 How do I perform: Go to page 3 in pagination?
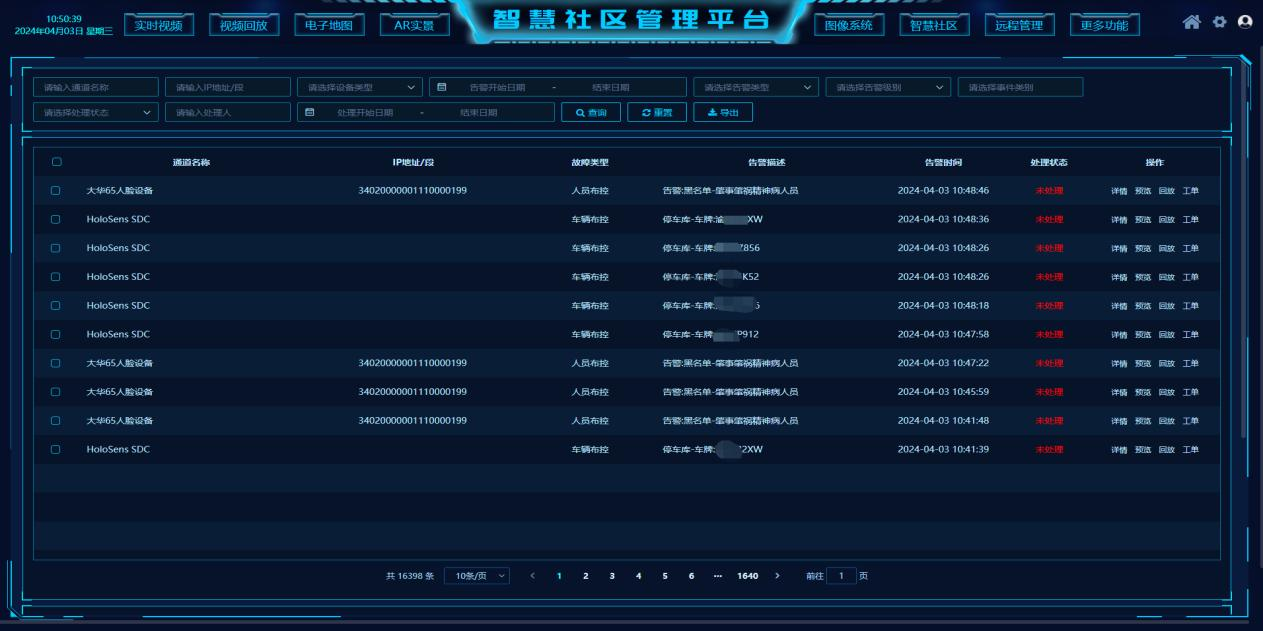click(611, 576)
